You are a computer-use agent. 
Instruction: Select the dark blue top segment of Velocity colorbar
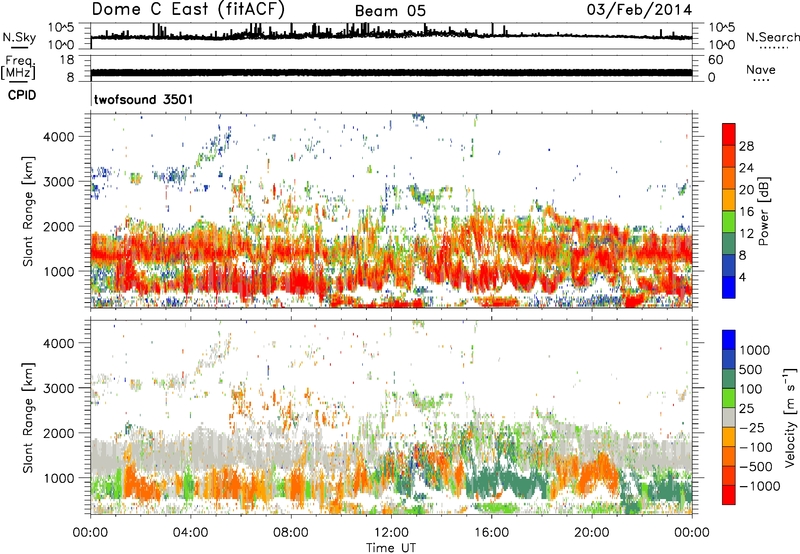729,340
